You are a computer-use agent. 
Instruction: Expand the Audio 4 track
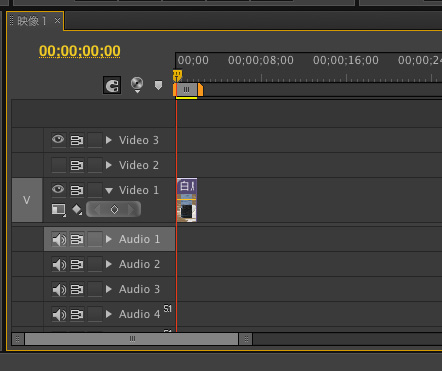pyautogui.click(x=109, y=314)
